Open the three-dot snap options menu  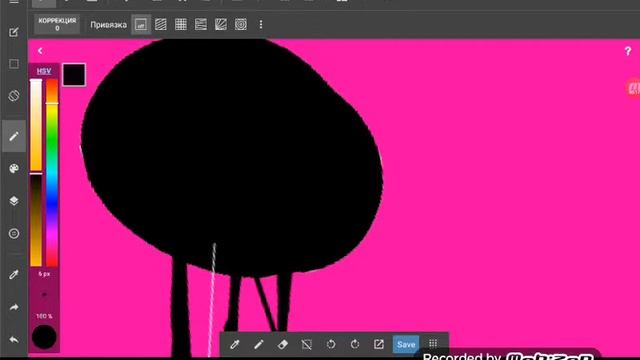click(261, 24)
